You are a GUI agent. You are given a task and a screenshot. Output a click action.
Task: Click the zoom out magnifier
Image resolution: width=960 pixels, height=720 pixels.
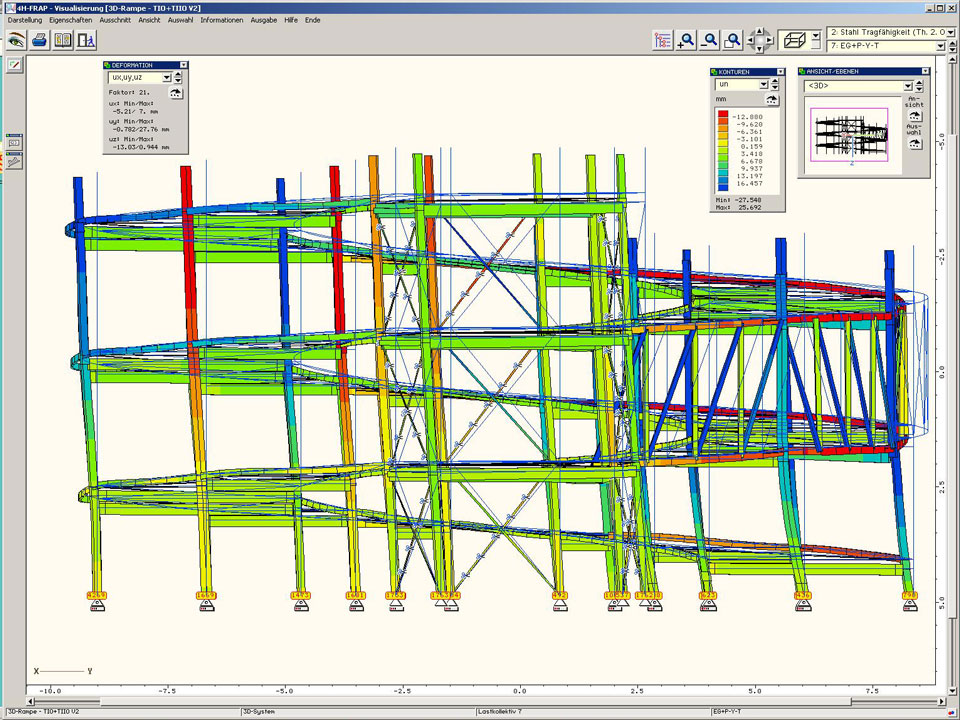710,41
